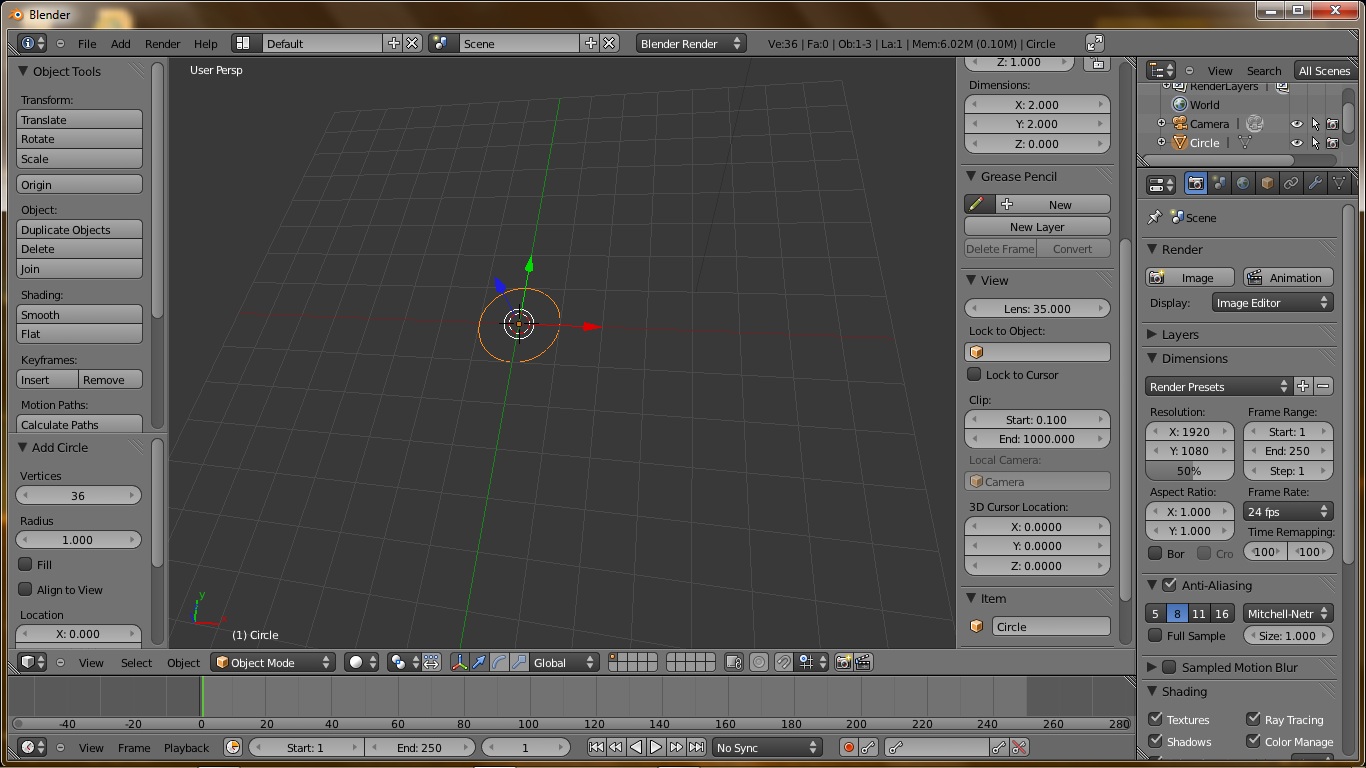Uncheck the Ray Tracing option
1366x768 pixels.
click(x=1253, y=719)
